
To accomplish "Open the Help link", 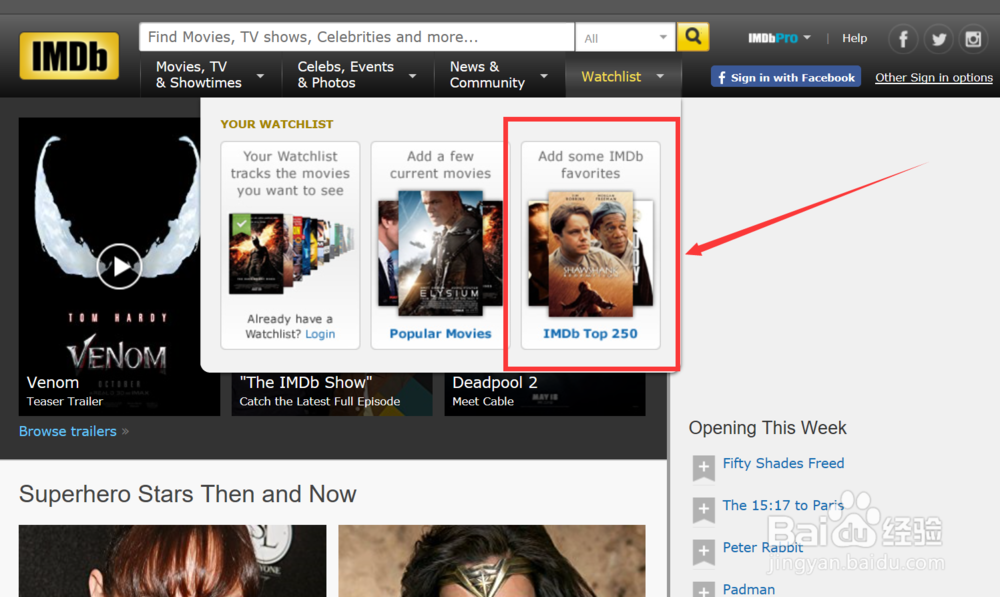I will tap(854, 38).
